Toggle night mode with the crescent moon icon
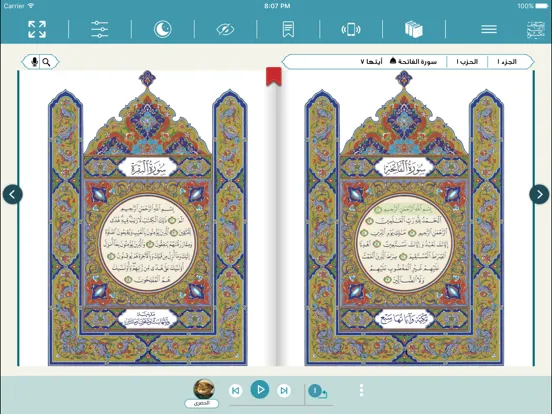This screenshot has width=552, height=414. pos(163,29)
